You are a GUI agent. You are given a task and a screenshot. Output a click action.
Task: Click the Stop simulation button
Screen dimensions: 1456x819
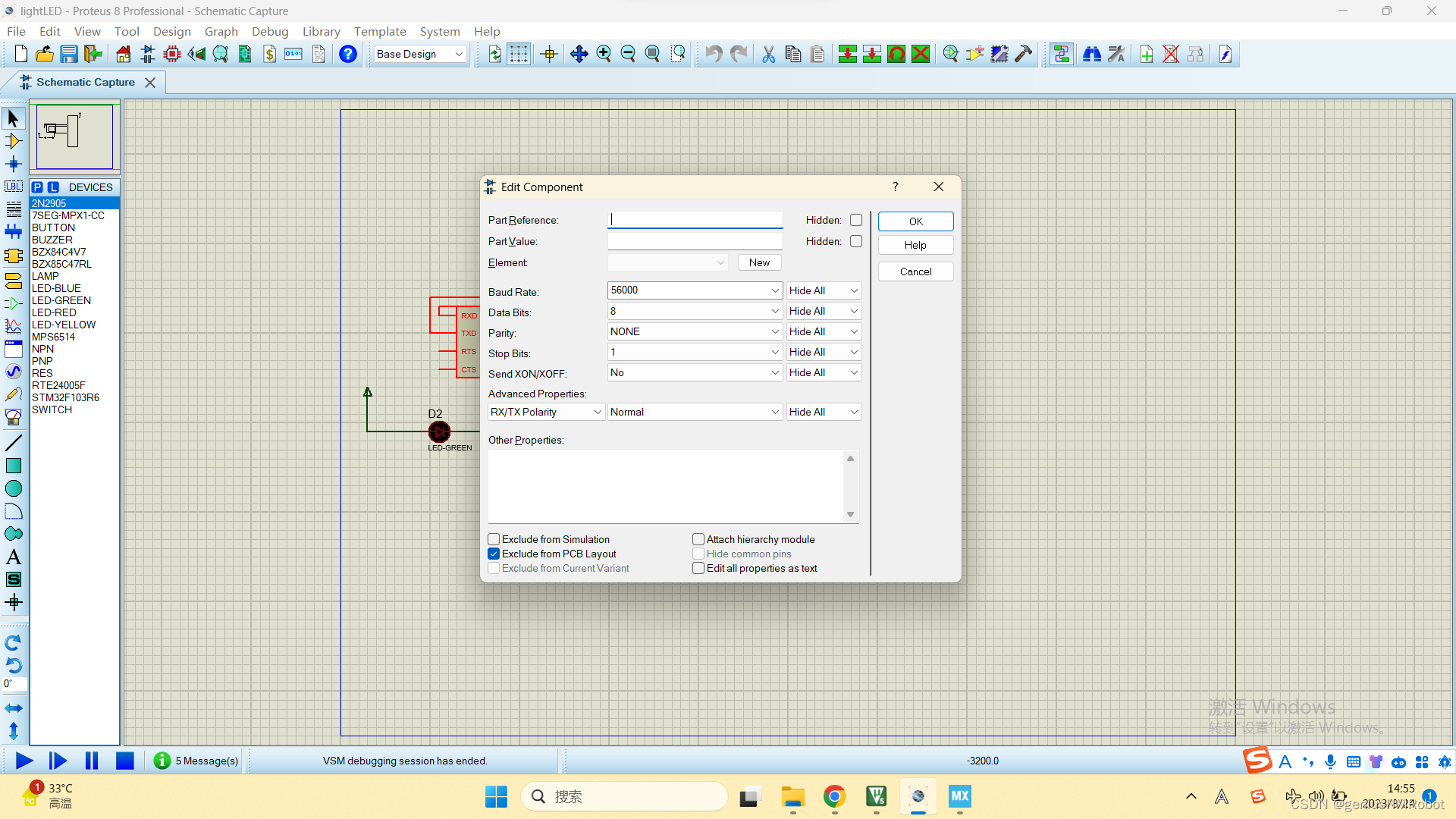[124, 761]
